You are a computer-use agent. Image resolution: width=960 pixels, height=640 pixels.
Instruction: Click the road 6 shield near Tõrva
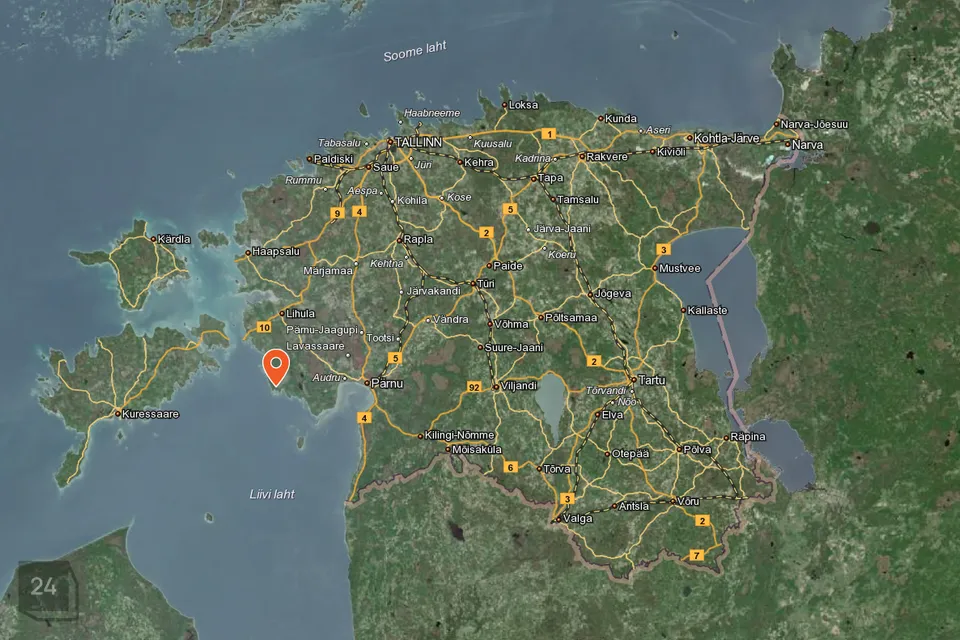pyautogui.click(x=510, y=467)
